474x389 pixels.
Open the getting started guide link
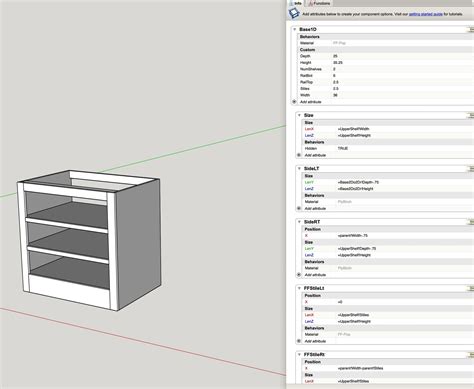pyautogui.click(x=426, y=14)
